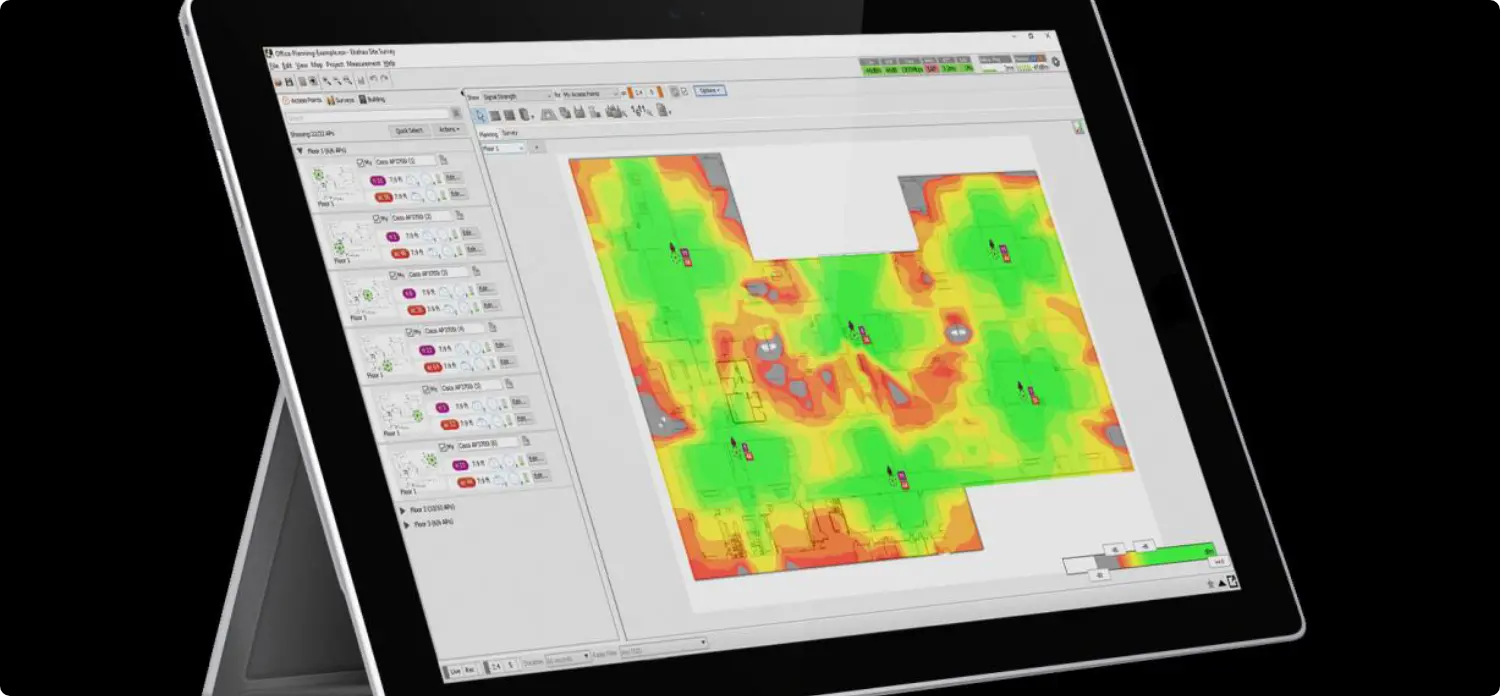Image resolution: width=1500 pixels, height=696 pixels.
Task: Click the lower Edit button of Cisco AP3700i (3)
Action: coord(491,304)
